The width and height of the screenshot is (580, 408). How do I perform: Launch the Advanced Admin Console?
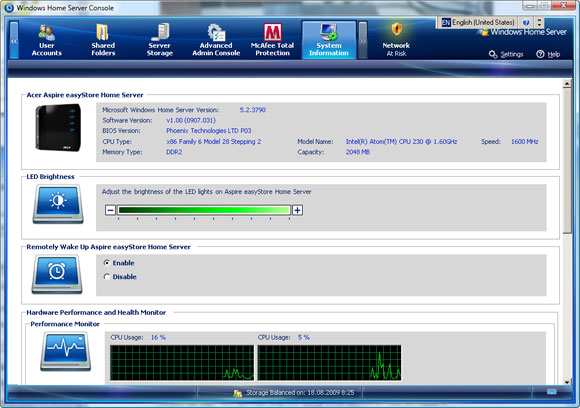tap(216, 40)
